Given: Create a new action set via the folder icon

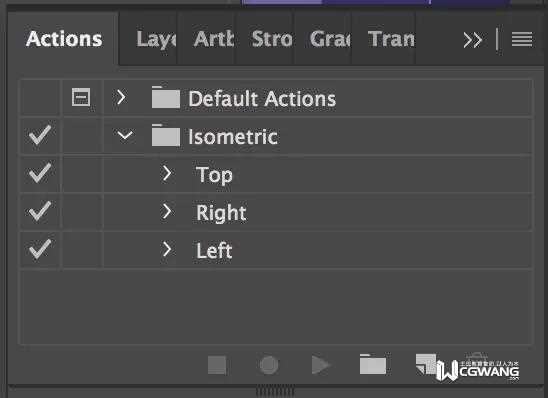Looking at the screenshot, I should tap(373, 364).
